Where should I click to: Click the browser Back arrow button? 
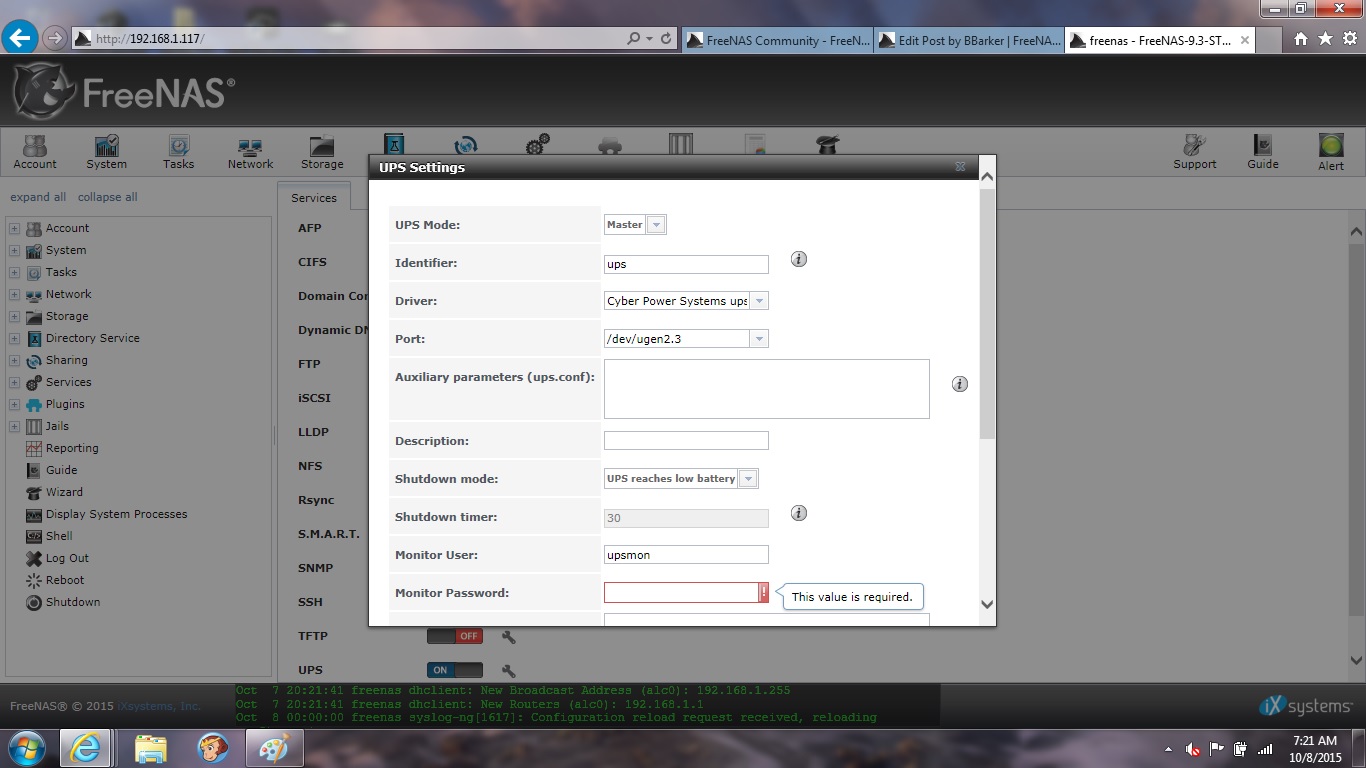pyautogui.click(x=20, y=38)
